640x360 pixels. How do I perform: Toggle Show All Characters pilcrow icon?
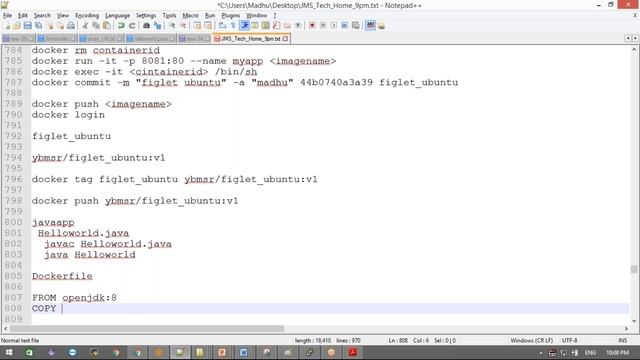click(233, 26)
